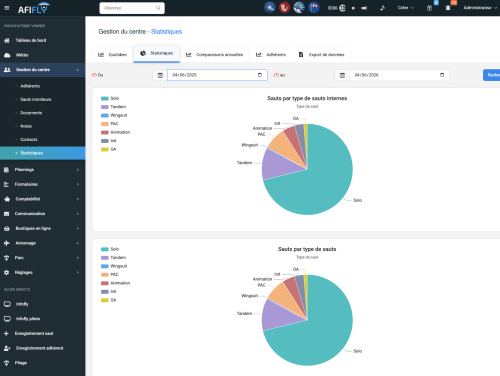Toggle Animation legend in Sauts internes chart
Viewport: 500px width, 376px height.
pyautogui.click(x=115, y=132)
